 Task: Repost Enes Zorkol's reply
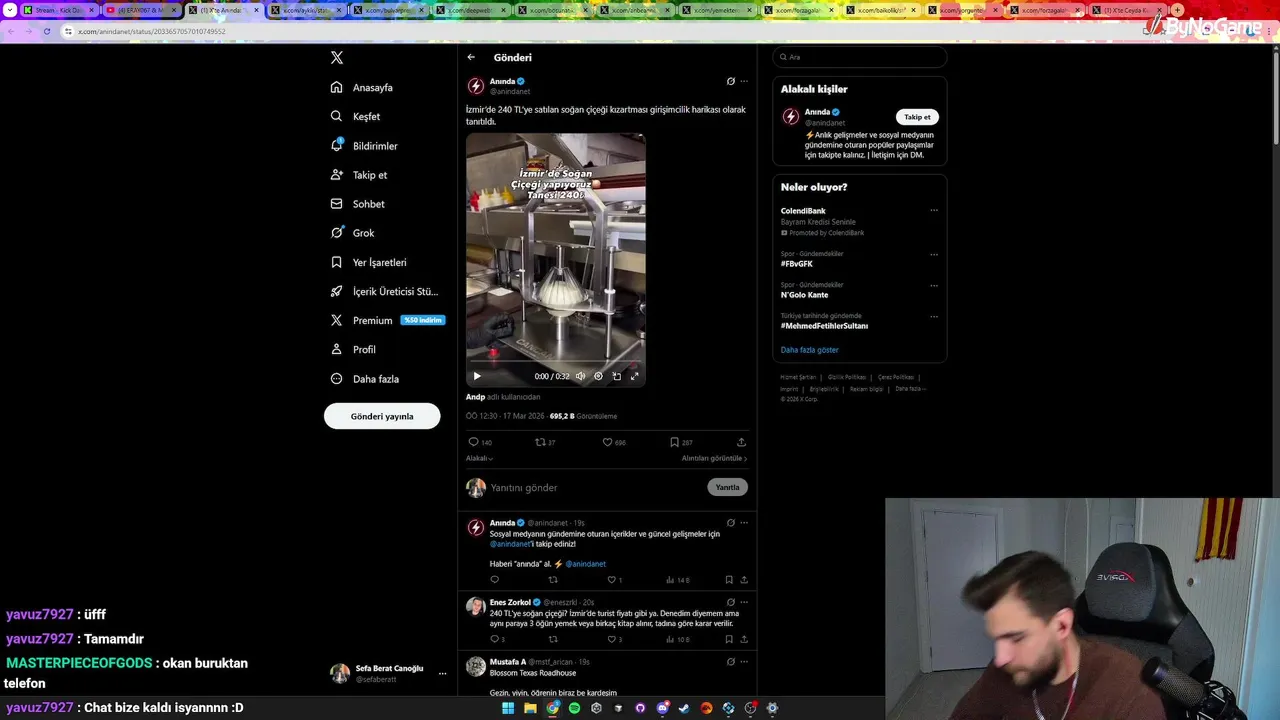553,639
